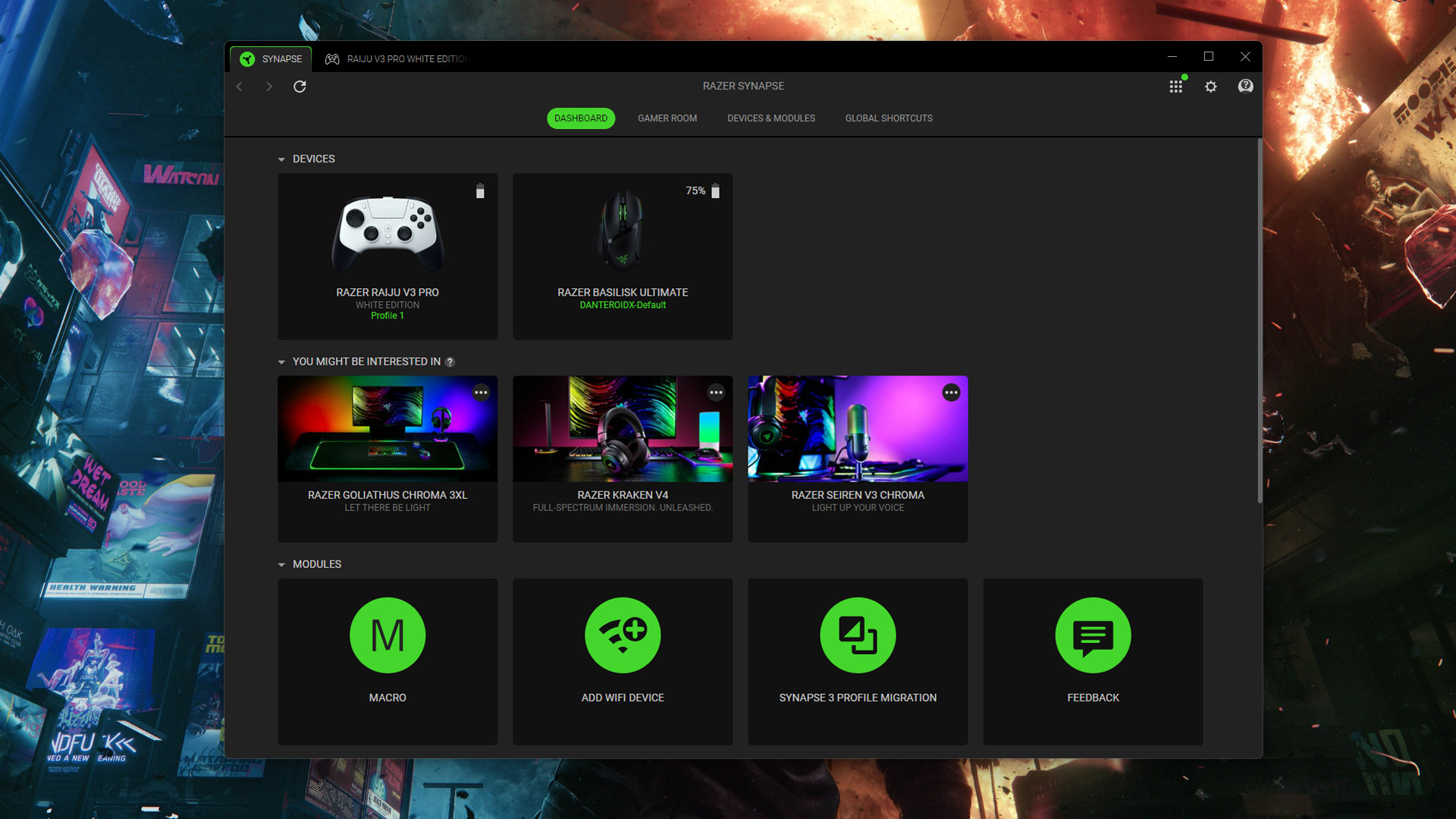
Task: Collapse 'You might be interested in' section
Action: [281, 362]
